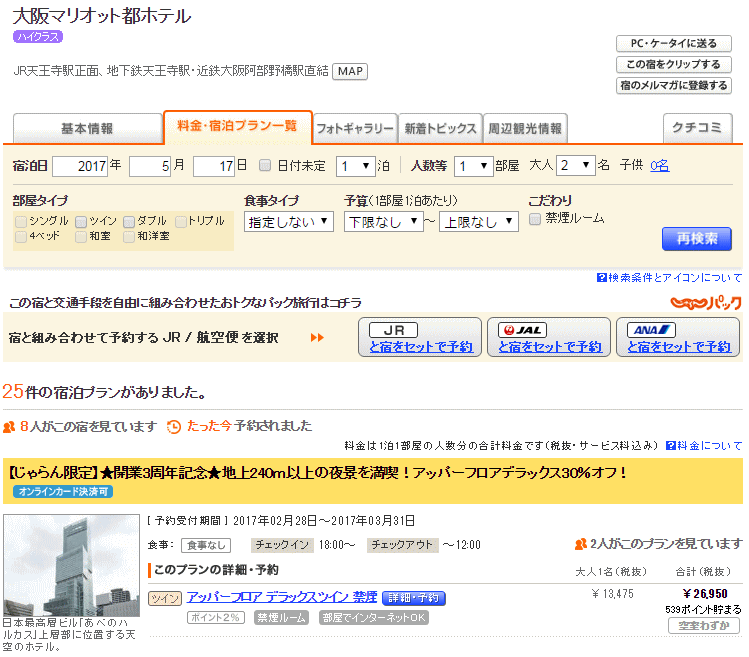Check the 和洋室 room type
This screenshot has height=657, width=749.
point(129,237)
